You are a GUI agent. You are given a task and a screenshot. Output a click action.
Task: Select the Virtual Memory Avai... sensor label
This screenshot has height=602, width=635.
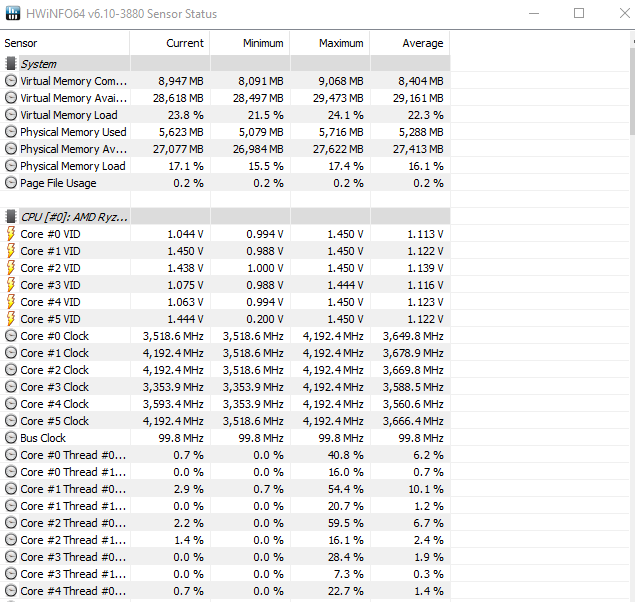74,98
